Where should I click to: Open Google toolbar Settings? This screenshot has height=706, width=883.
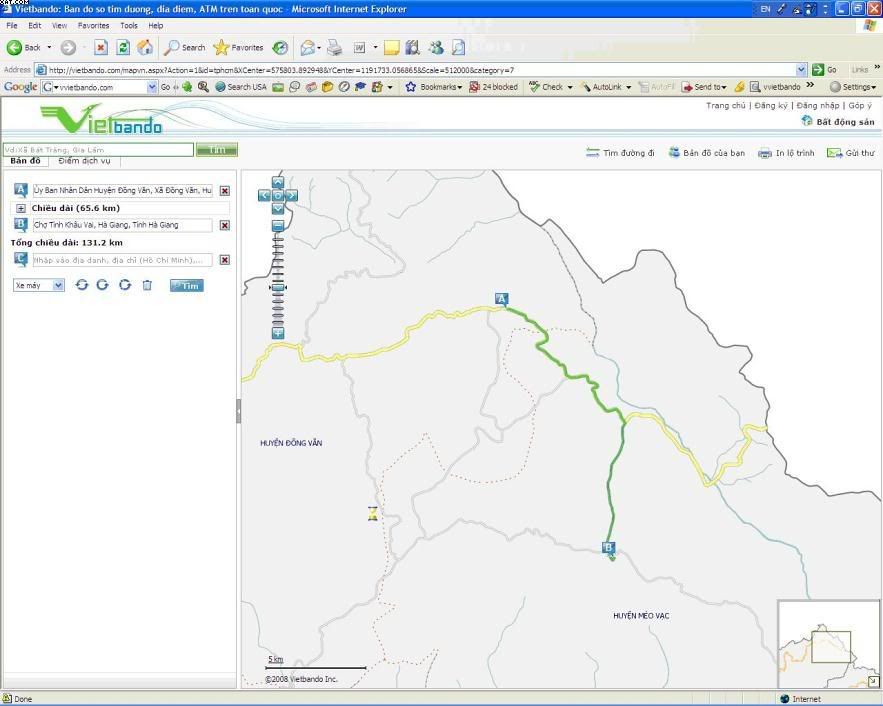pos(853,87)
